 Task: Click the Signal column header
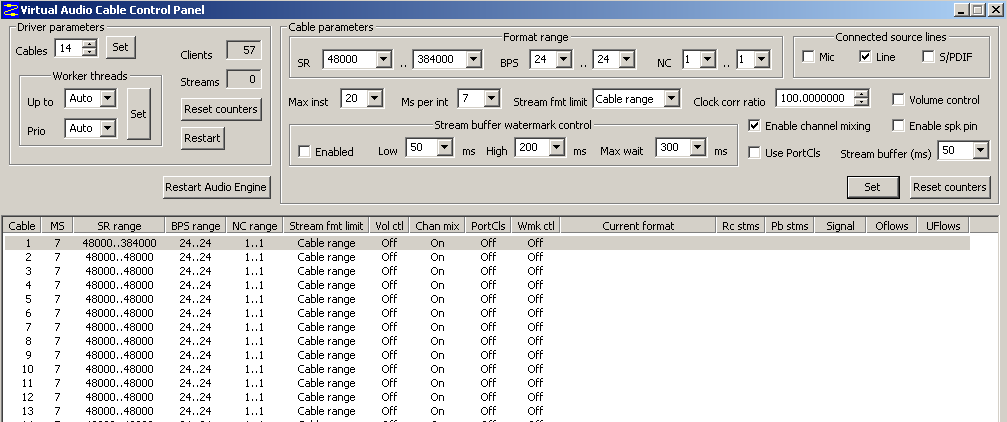[840, 225]
